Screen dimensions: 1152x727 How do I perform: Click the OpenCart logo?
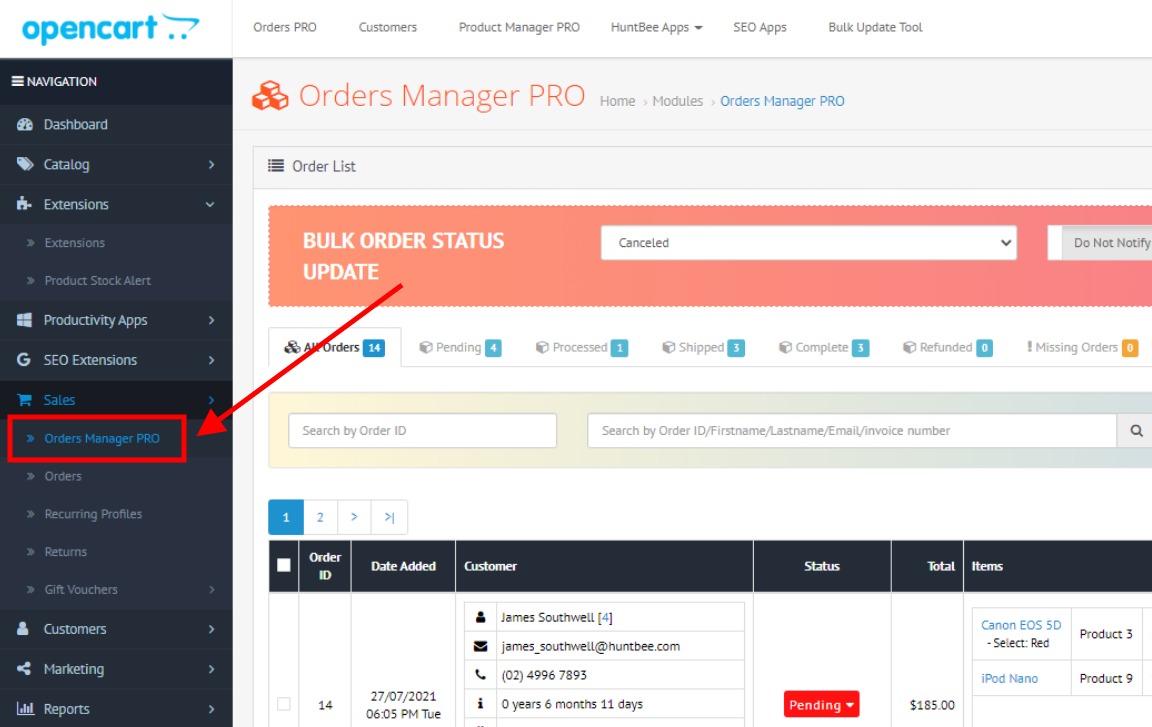click(x=111, y=29)
